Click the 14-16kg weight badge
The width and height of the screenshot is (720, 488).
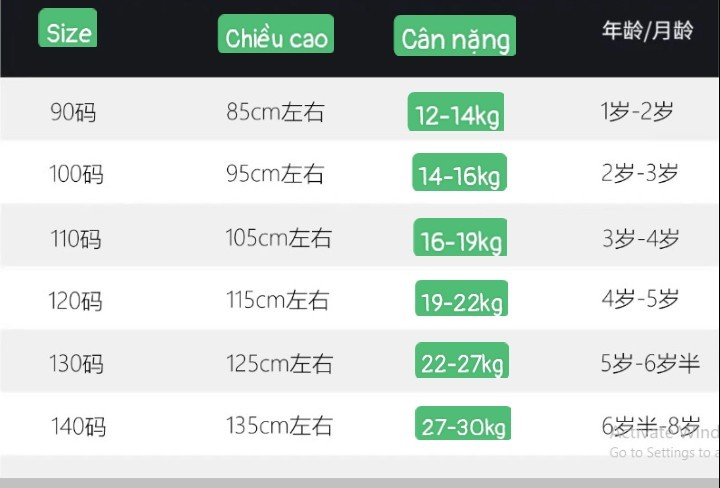(x=460, y=172)
